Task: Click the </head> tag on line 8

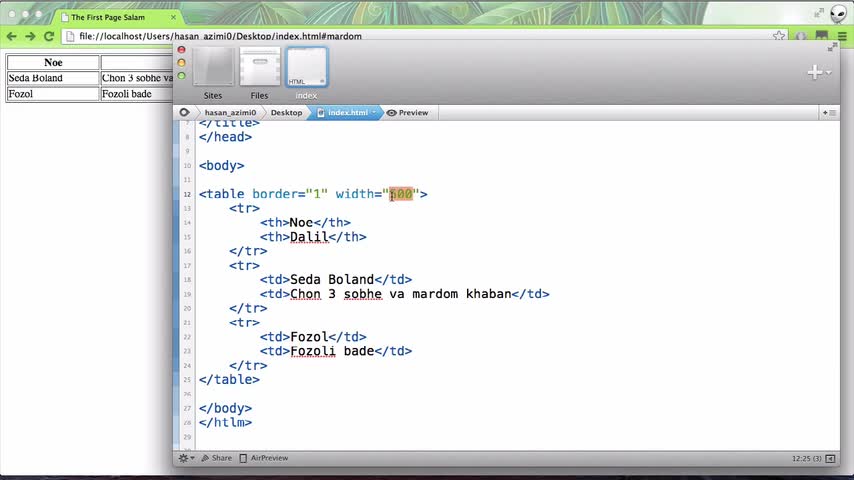Action: [x=225, y=137]
